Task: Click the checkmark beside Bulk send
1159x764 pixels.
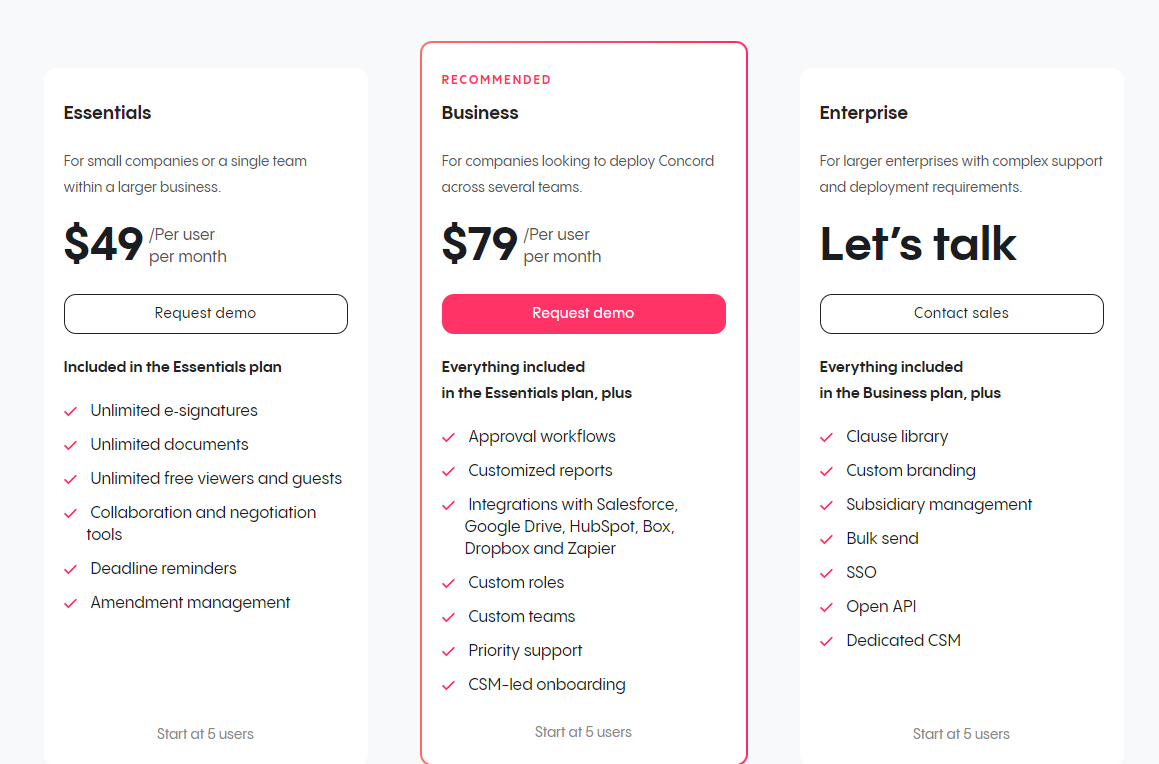Action: click(826, 538)
